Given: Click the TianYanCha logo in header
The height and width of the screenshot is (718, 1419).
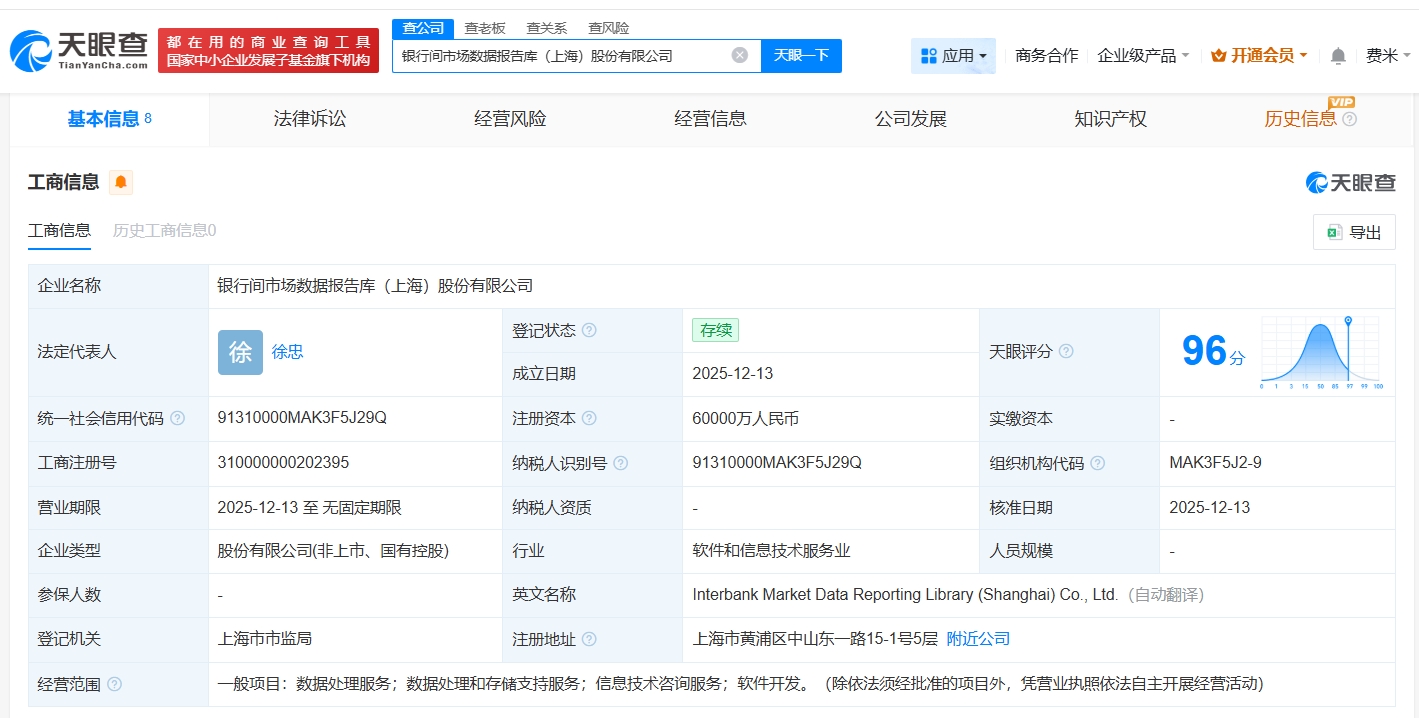Looking at the screenshot, I should tap(80, 50).
